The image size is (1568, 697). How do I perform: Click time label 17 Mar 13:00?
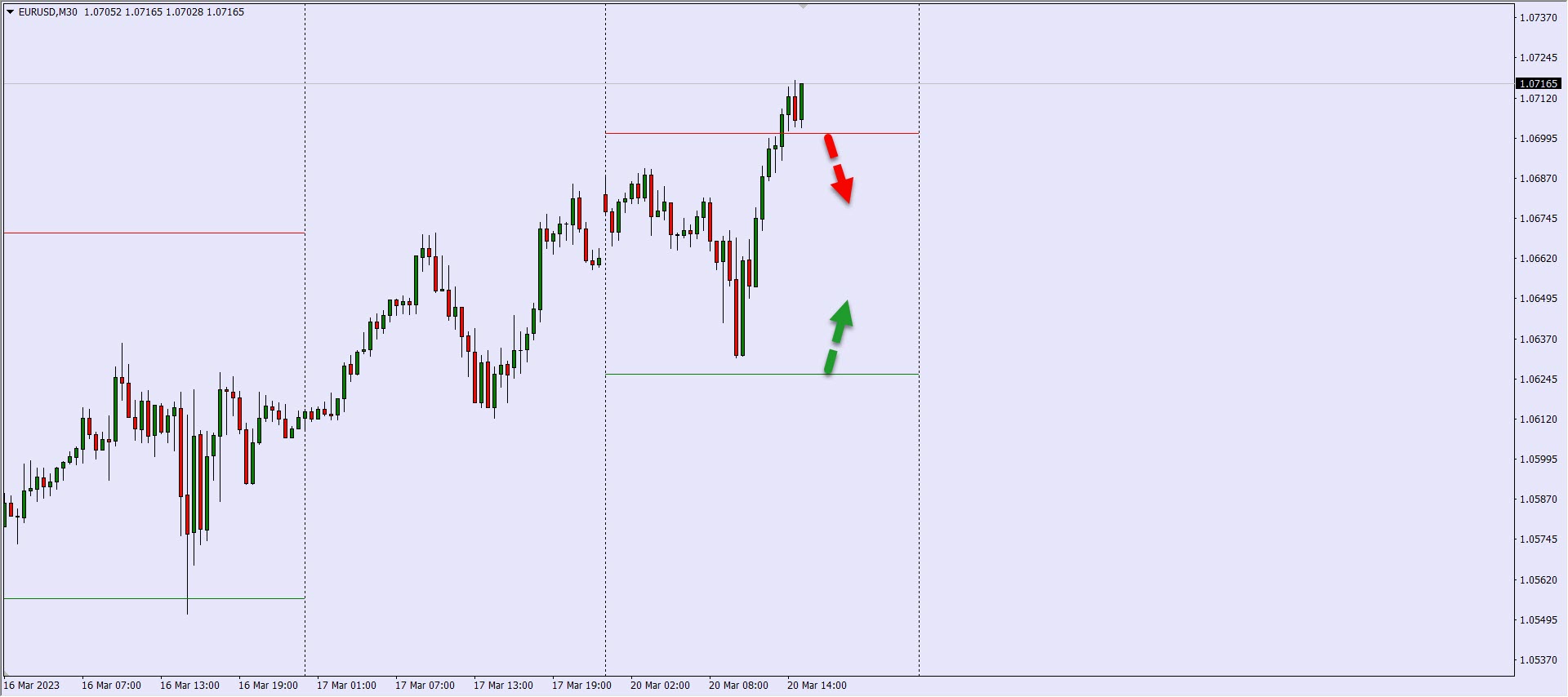click(x=503, y=686)
